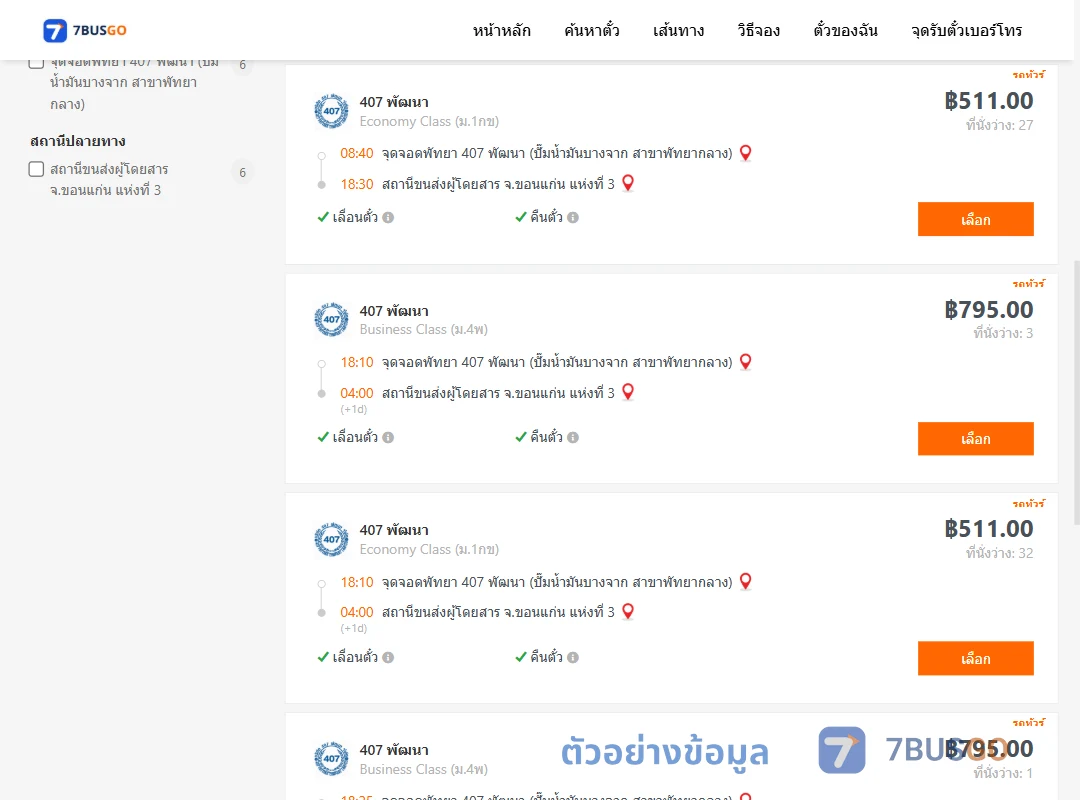Tick สถานีขนส่งผู้โดยสาร จ.ขอนแก่น แห่งที่ 3 destination checkbox
The image size is (1080, 800).
(37, 170)
